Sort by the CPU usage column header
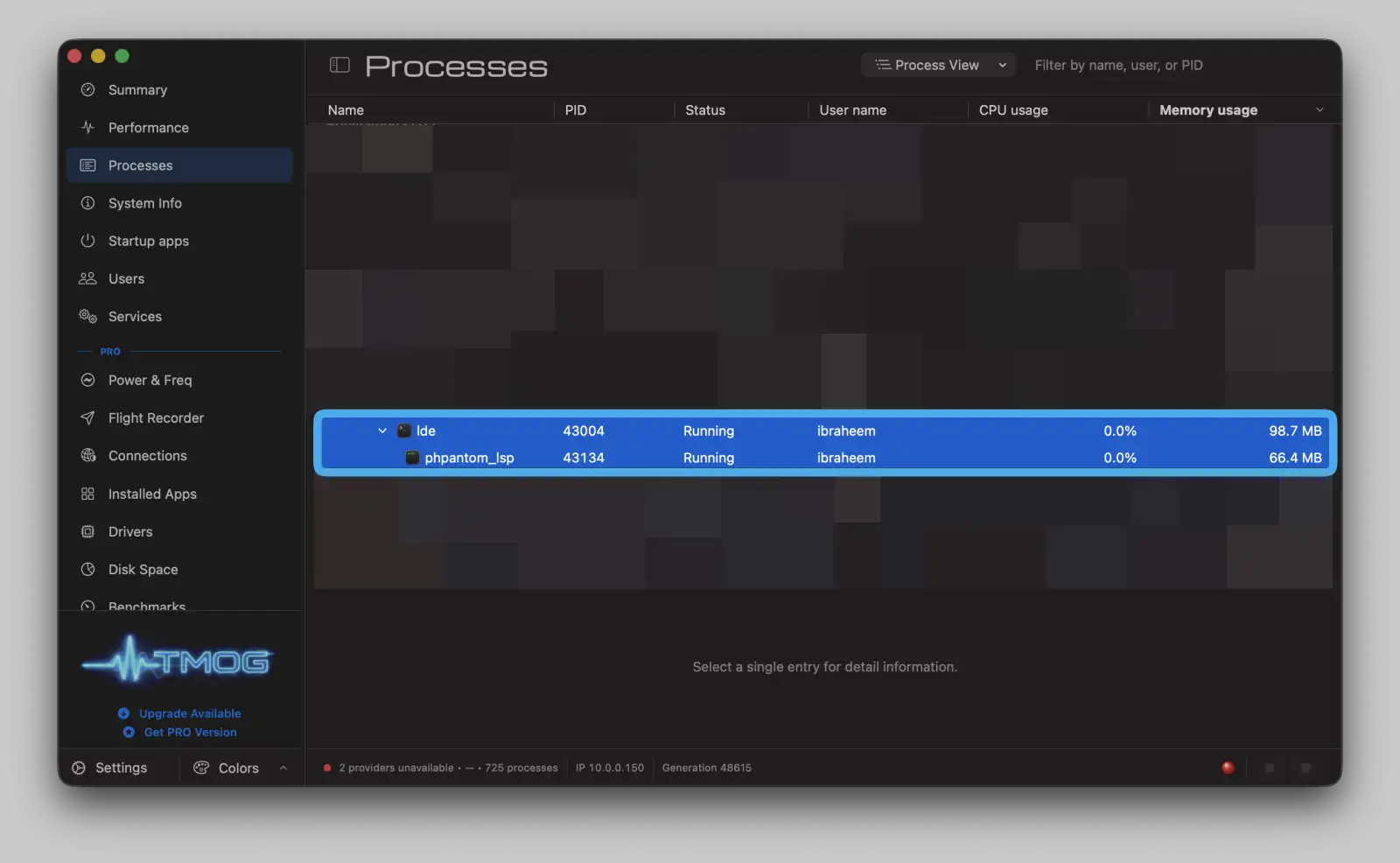The height and width of the screenshot is (863, 1400). click(1013, 110)
